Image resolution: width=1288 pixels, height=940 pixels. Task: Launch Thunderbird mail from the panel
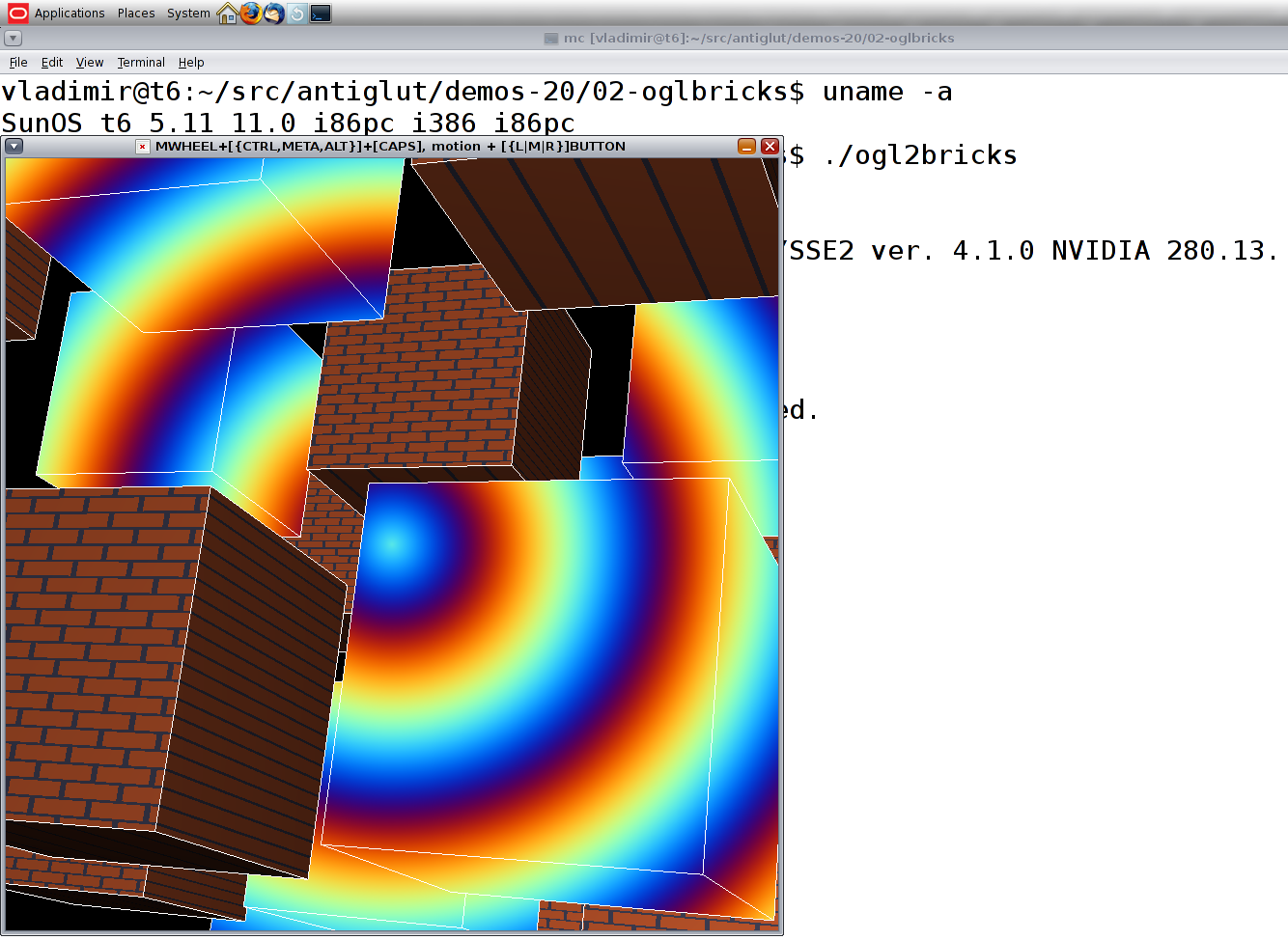click(274, 14)
